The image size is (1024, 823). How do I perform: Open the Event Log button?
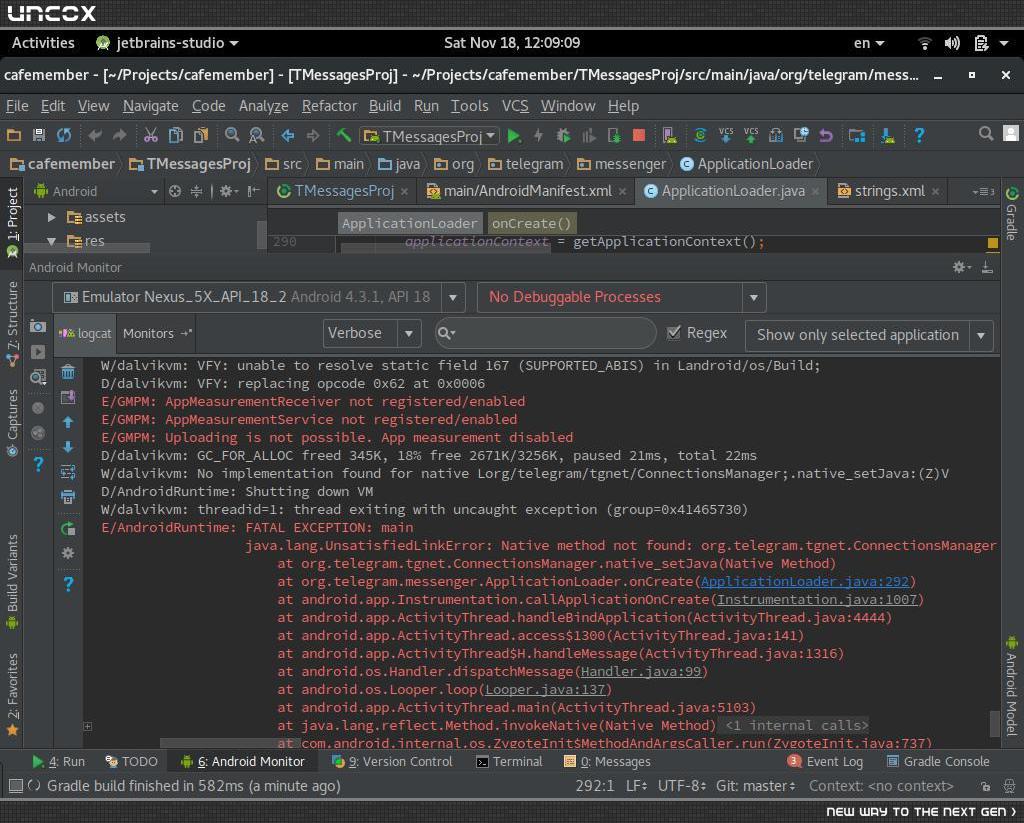tap(825, 762)
